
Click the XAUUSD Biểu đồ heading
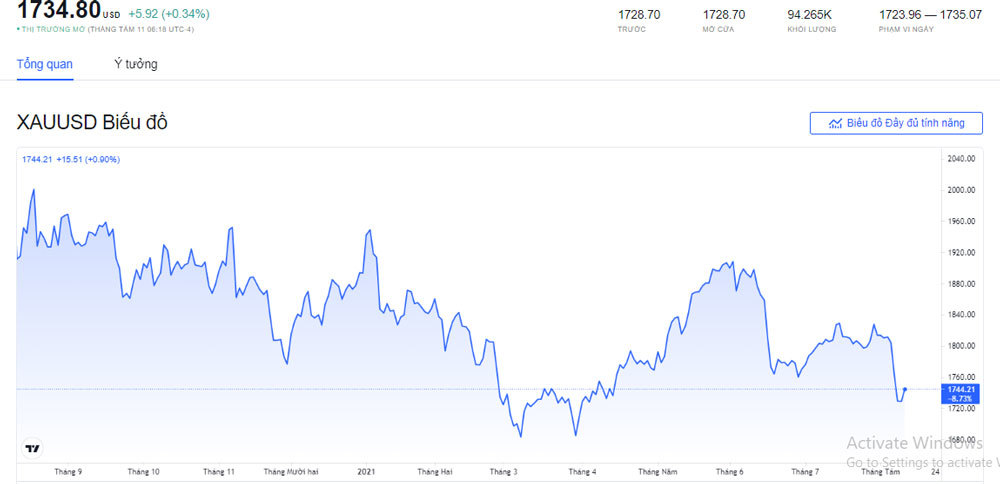(x=92, y=122)
